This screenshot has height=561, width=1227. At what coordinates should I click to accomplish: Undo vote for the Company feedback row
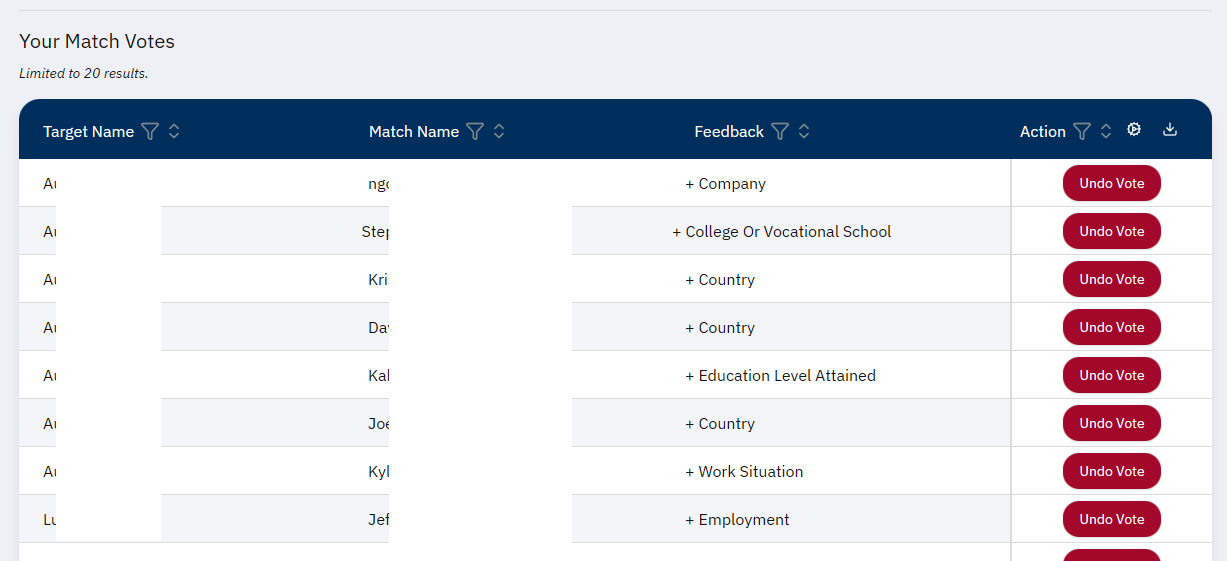1111,183
